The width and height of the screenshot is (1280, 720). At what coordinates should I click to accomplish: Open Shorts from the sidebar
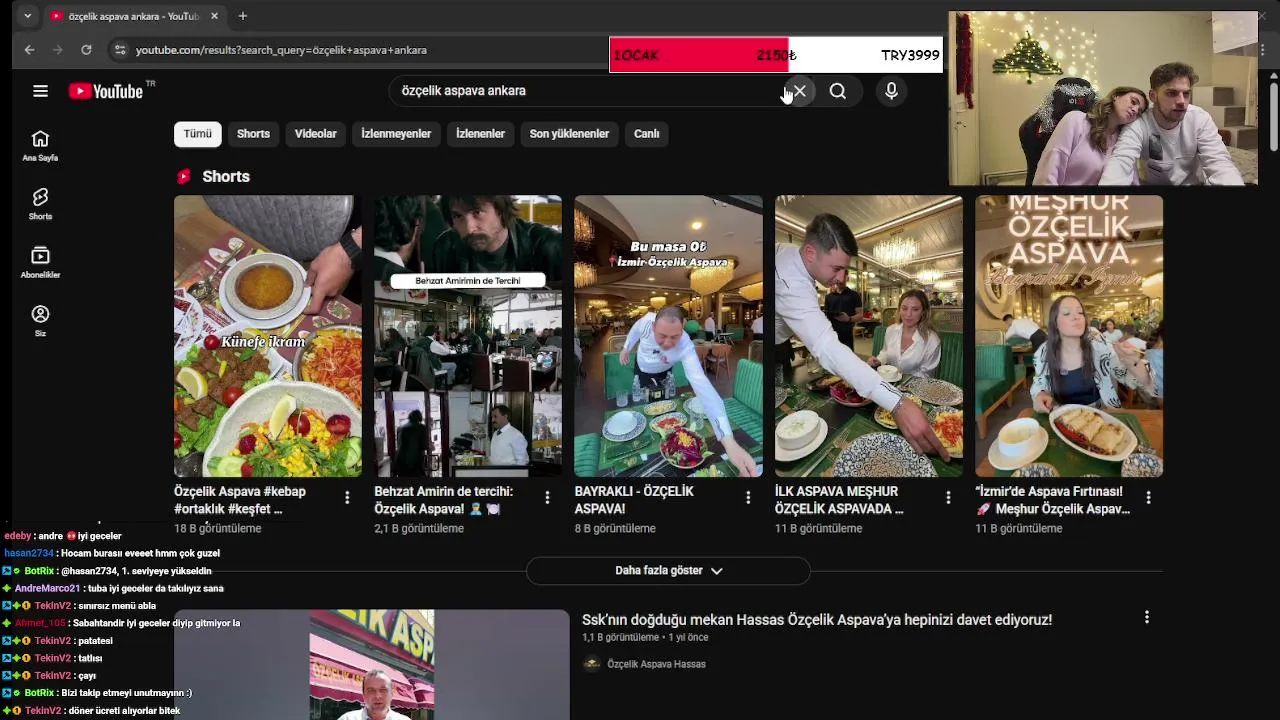pos(40,204)
